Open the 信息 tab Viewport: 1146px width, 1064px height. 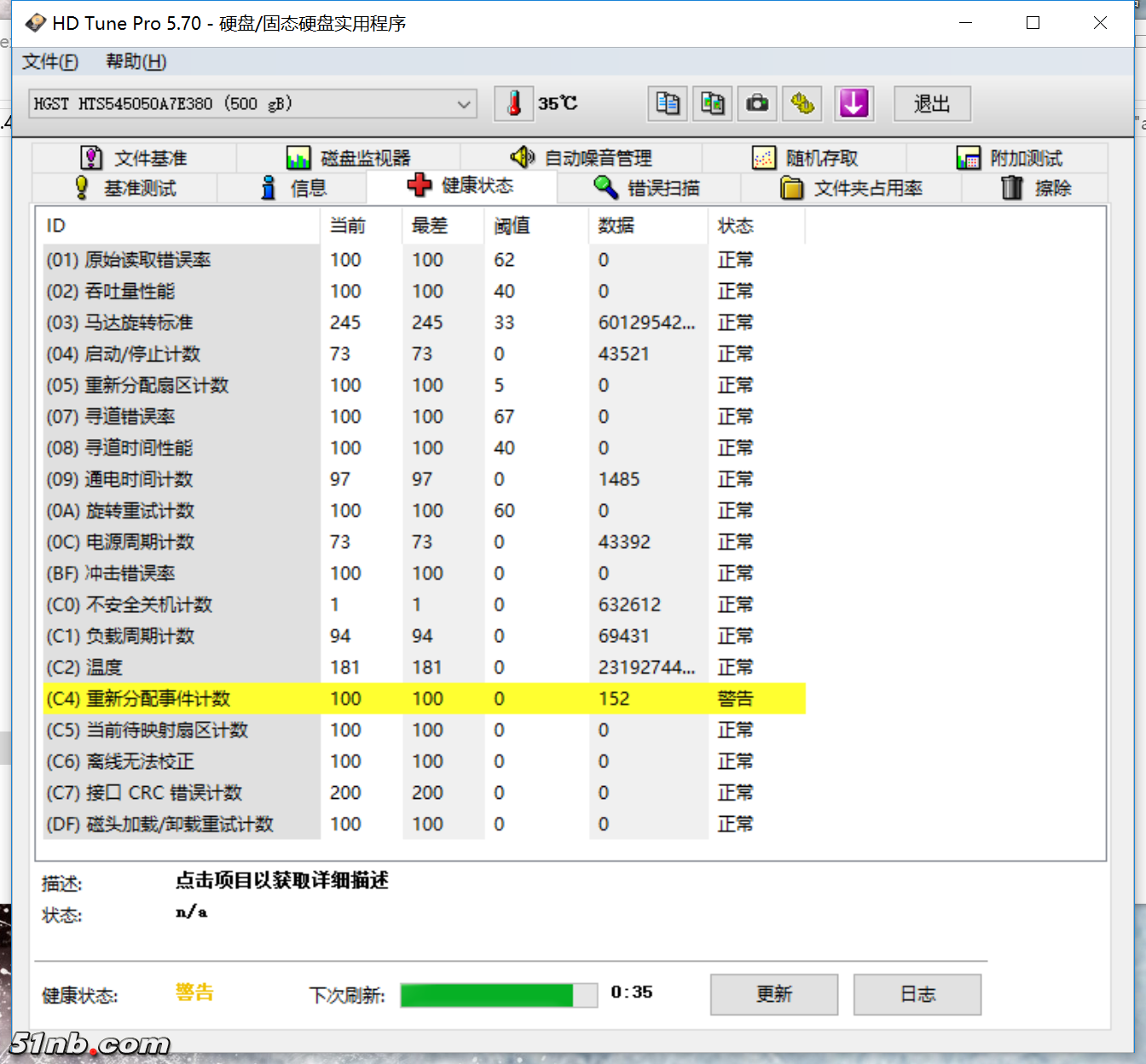click(293, 188)
